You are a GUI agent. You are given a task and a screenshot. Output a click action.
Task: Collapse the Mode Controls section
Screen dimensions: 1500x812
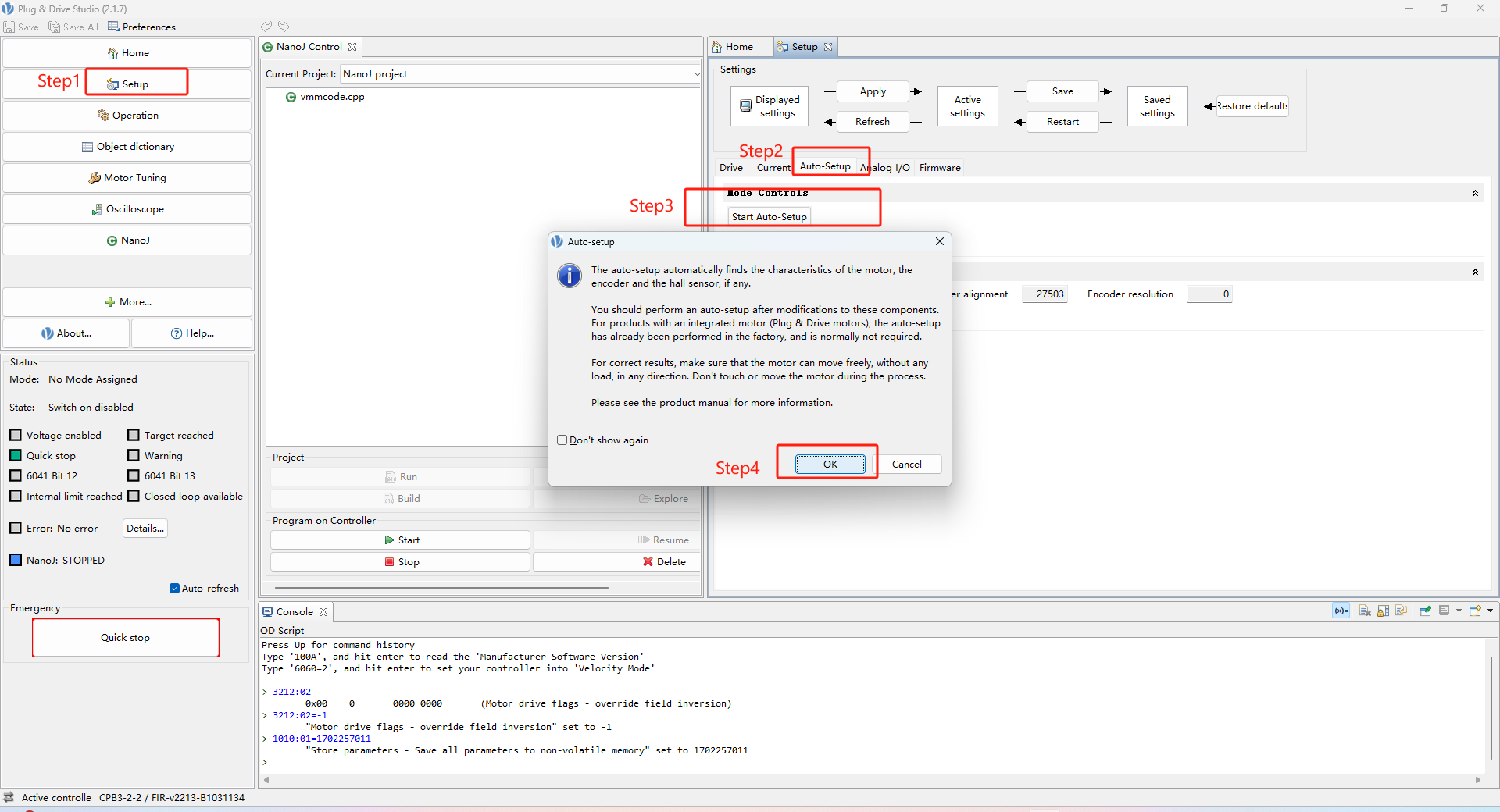coord(1475,194)
